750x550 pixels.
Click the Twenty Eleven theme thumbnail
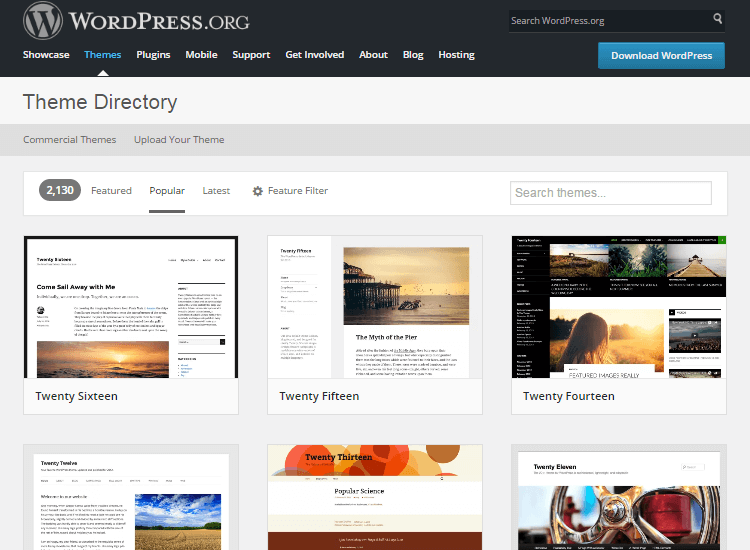click(x=619, y=497)
